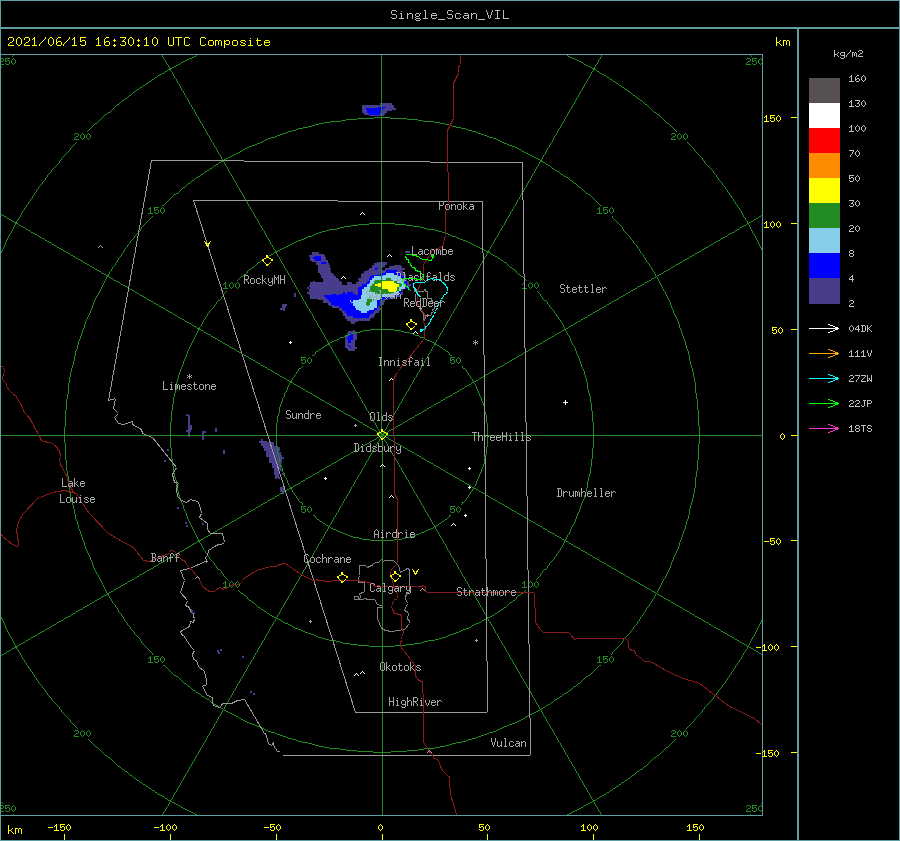Click the yellow V marker east of Calgary
900x841 pixels.
415,572
